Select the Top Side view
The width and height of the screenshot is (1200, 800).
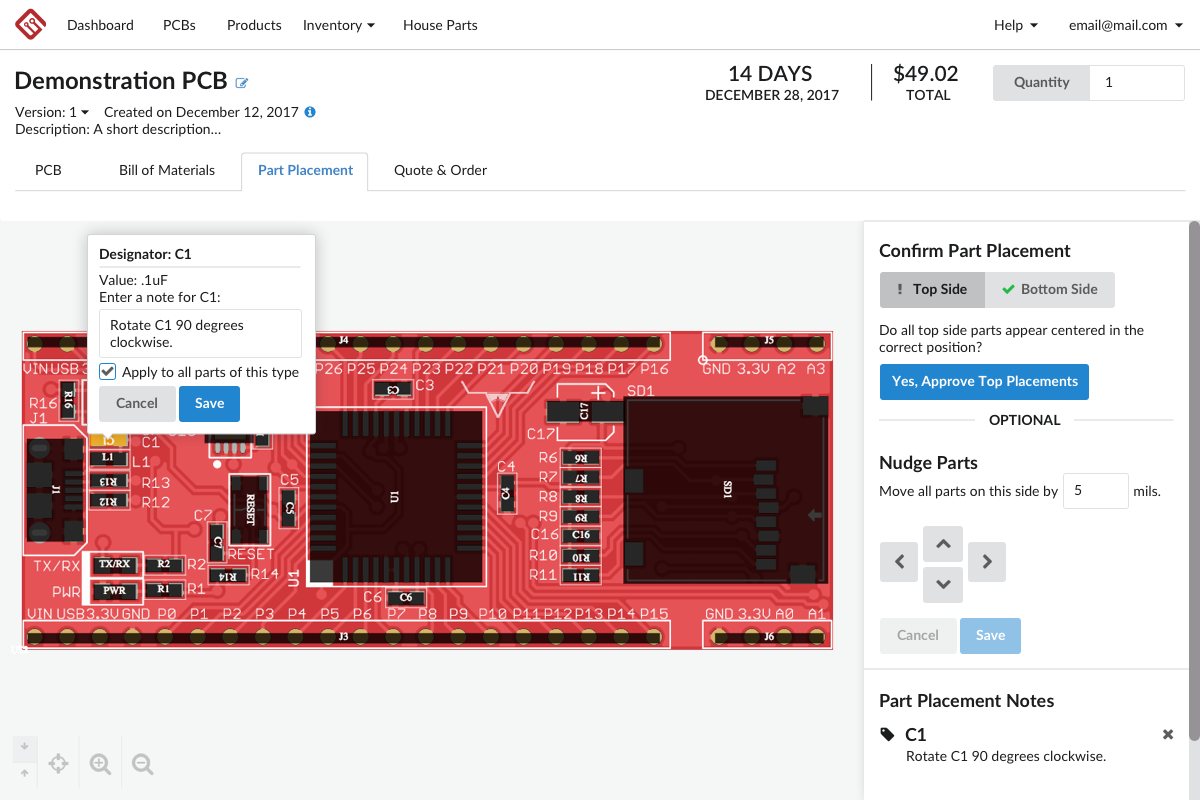[932, 289]
